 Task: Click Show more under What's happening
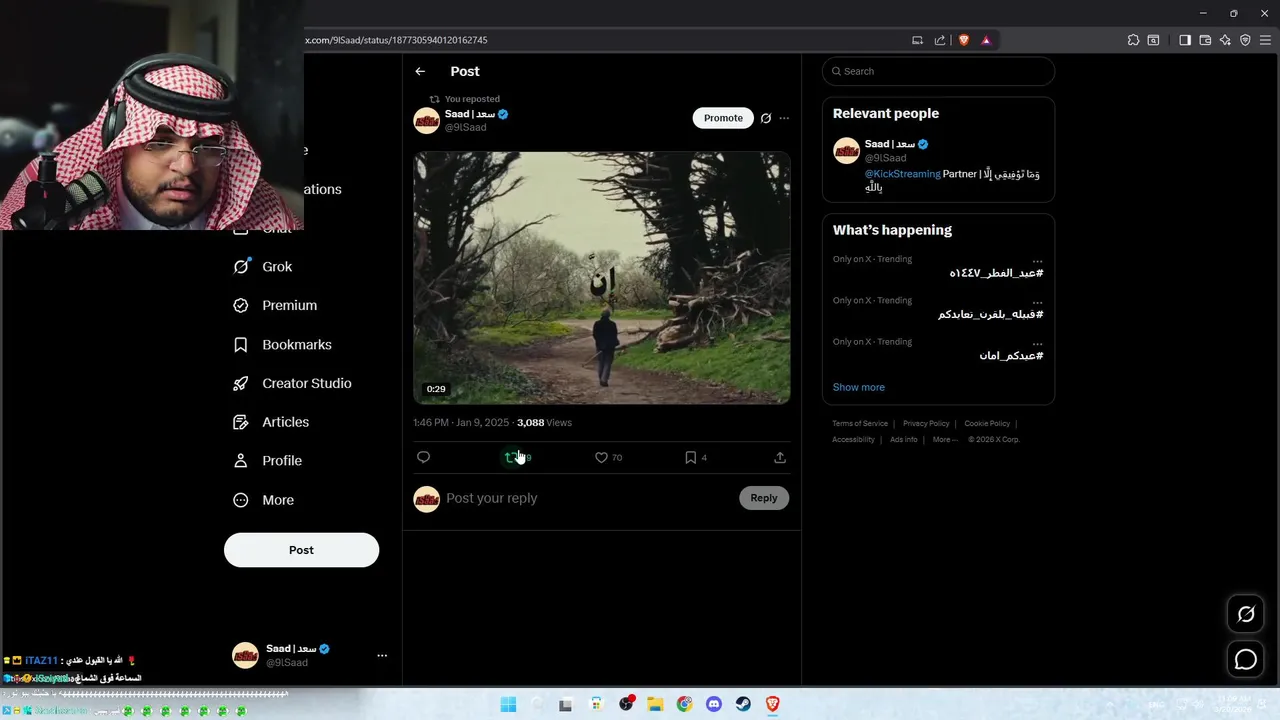tap(859, 387)
